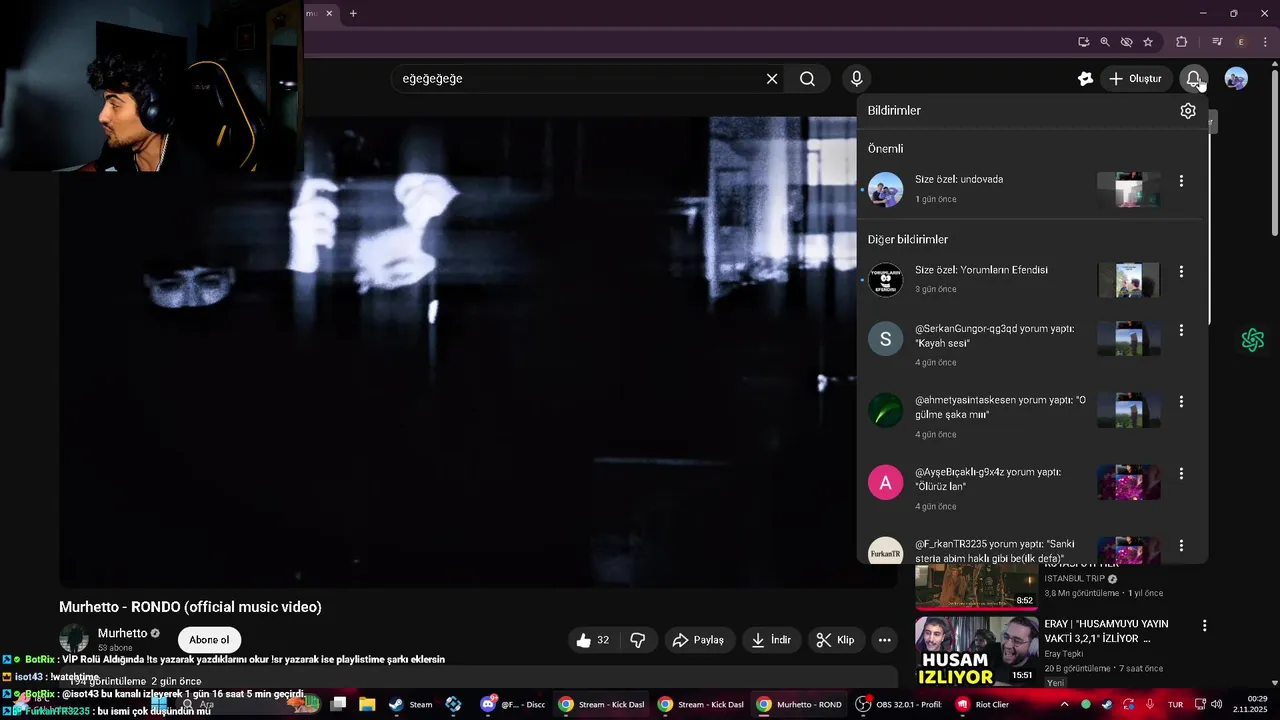Click the İndir download button

pos(771,640)
